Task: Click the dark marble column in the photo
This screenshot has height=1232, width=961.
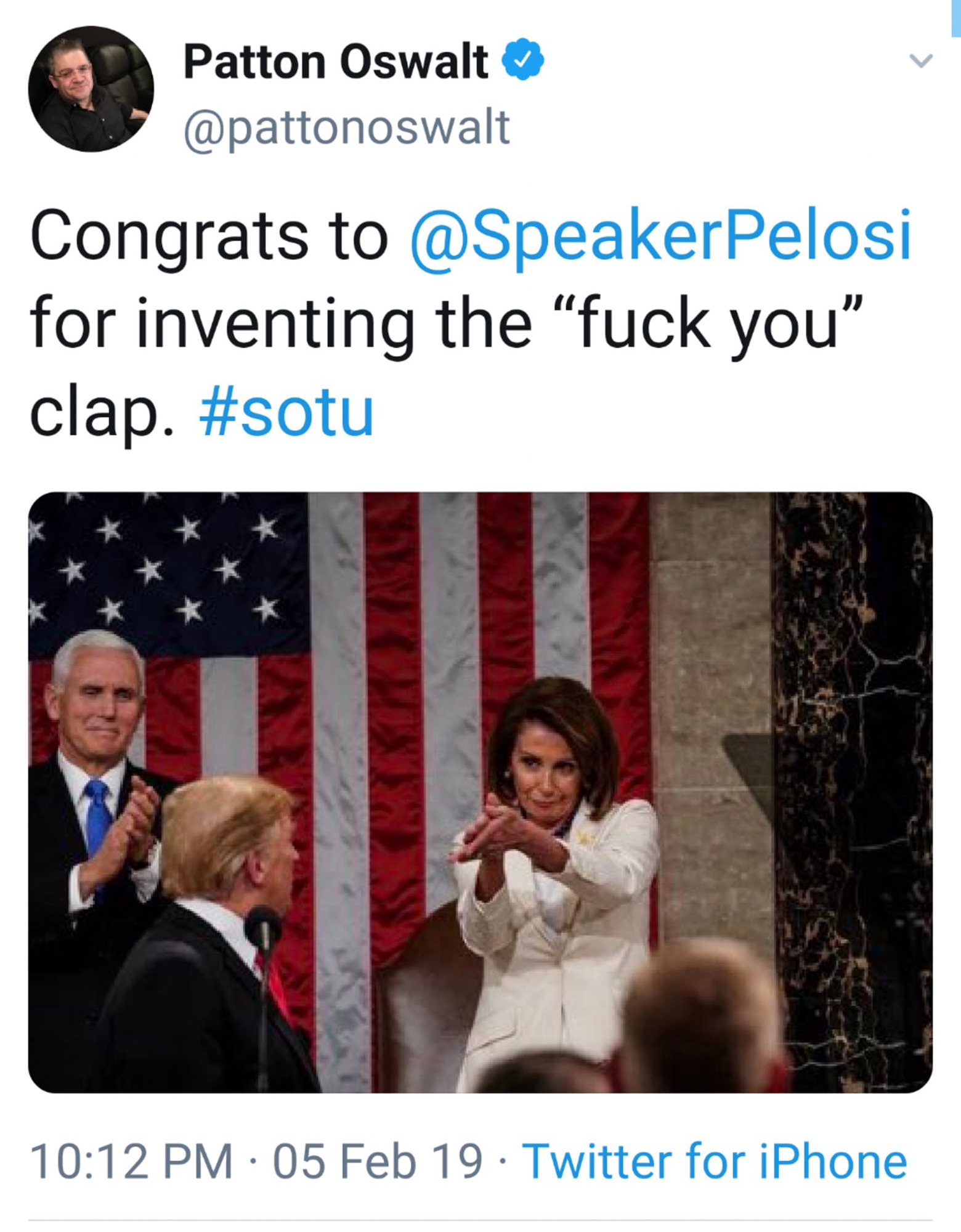Action: (850, 770)
